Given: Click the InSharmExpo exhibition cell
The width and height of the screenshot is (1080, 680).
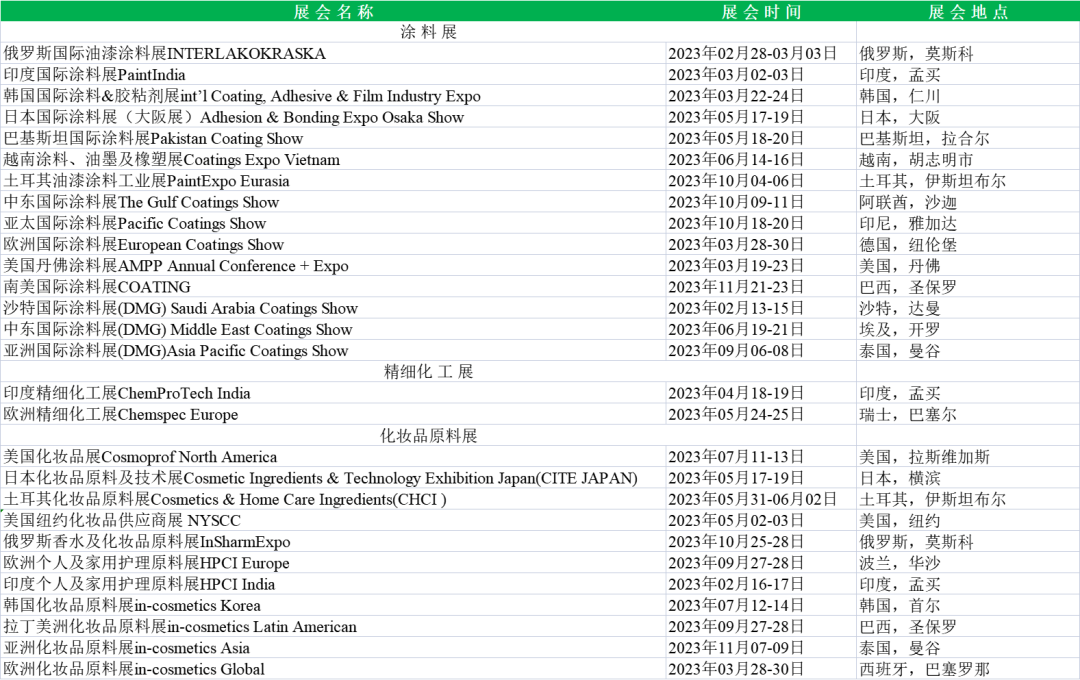Looking at the screenshot, I should [x=333, y=542].
